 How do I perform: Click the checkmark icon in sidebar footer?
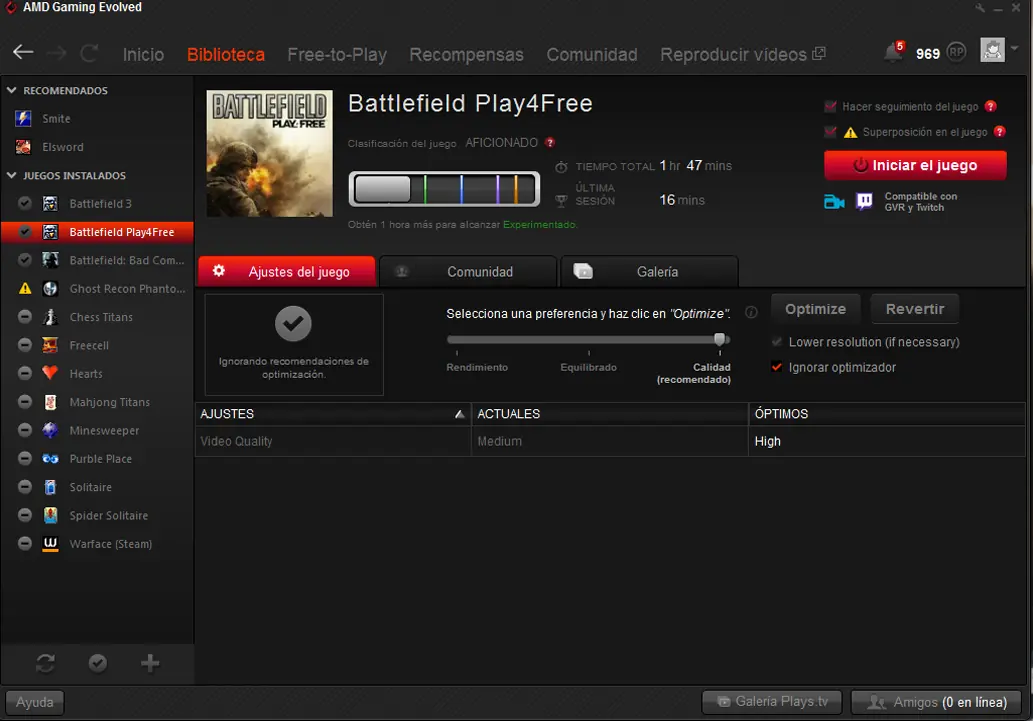98,663
